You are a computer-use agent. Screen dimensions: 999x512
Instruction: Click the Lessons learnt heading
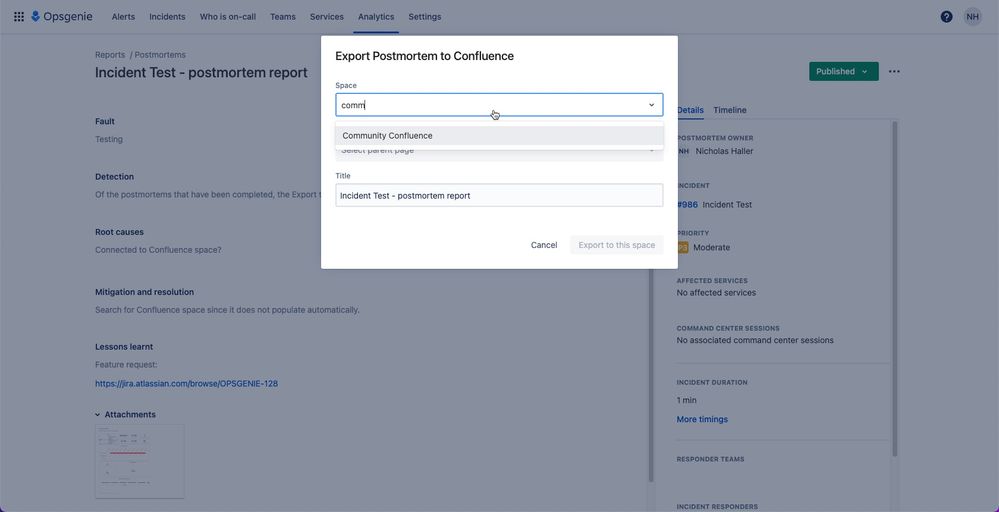coord(124,346)
